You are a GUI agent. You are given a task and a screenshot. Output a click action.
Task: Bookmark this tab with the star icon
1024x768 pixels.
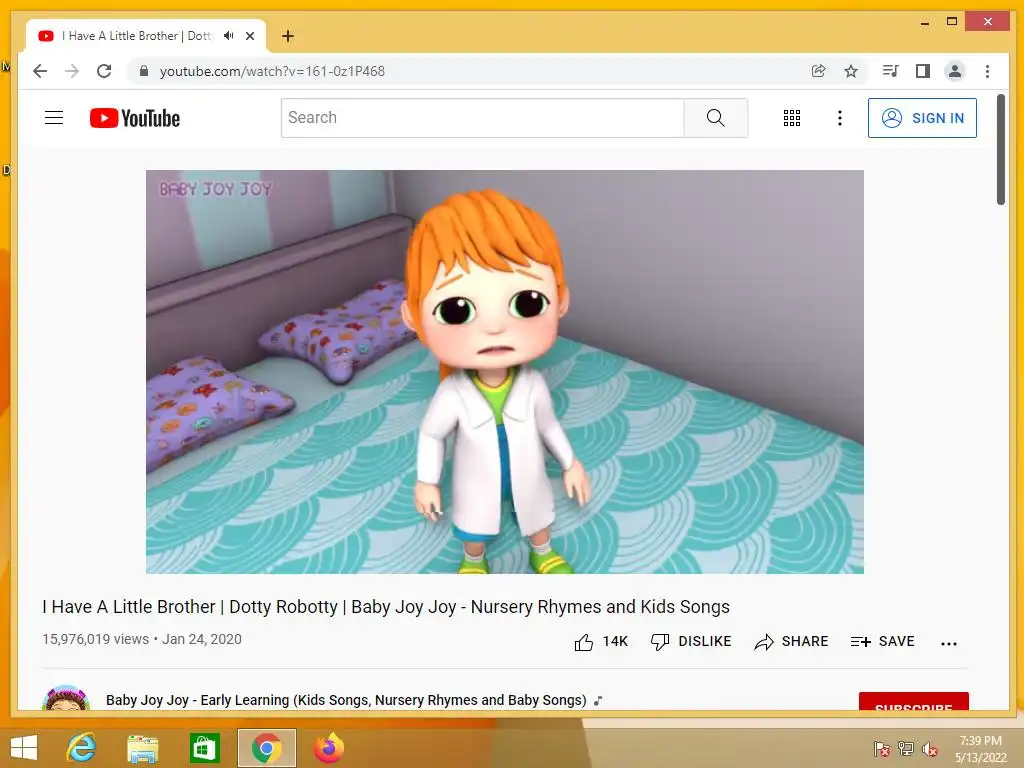[850, 71]
